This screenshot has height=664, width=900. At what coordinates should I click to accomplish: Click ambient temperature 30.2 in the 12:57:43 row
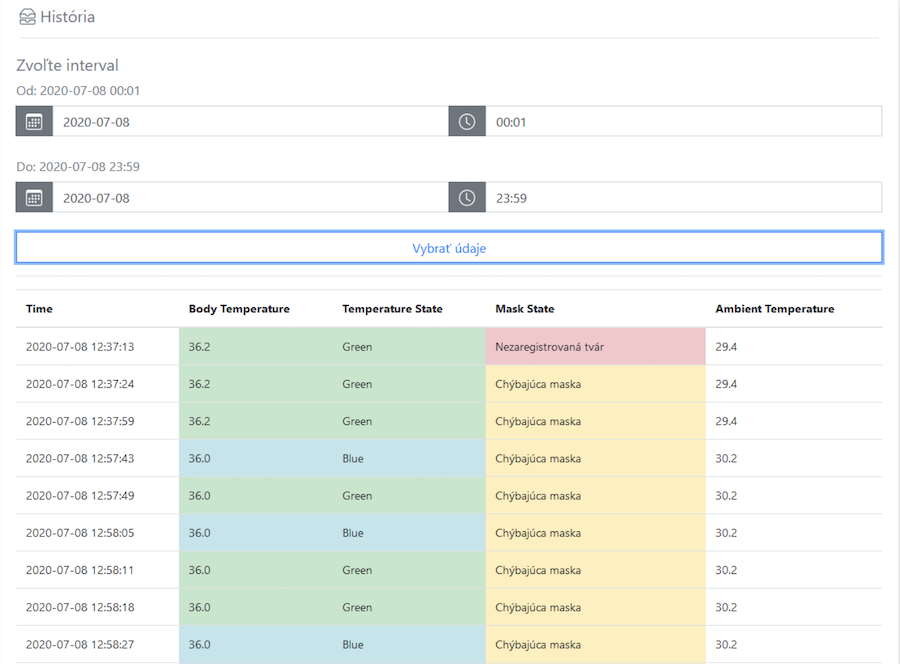(x=726, y=459)
